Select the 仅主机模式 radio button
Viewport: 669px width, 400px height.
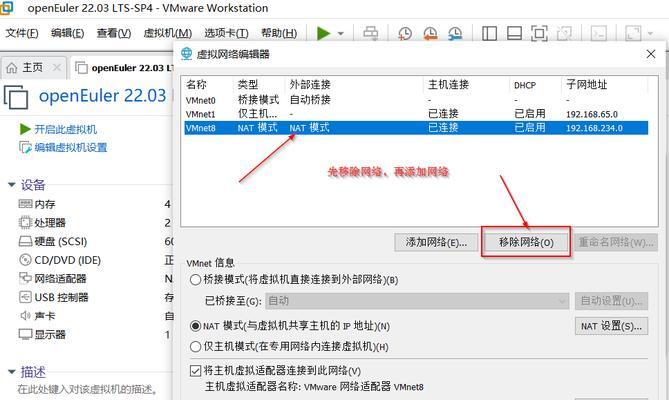(x=195, y=346)
